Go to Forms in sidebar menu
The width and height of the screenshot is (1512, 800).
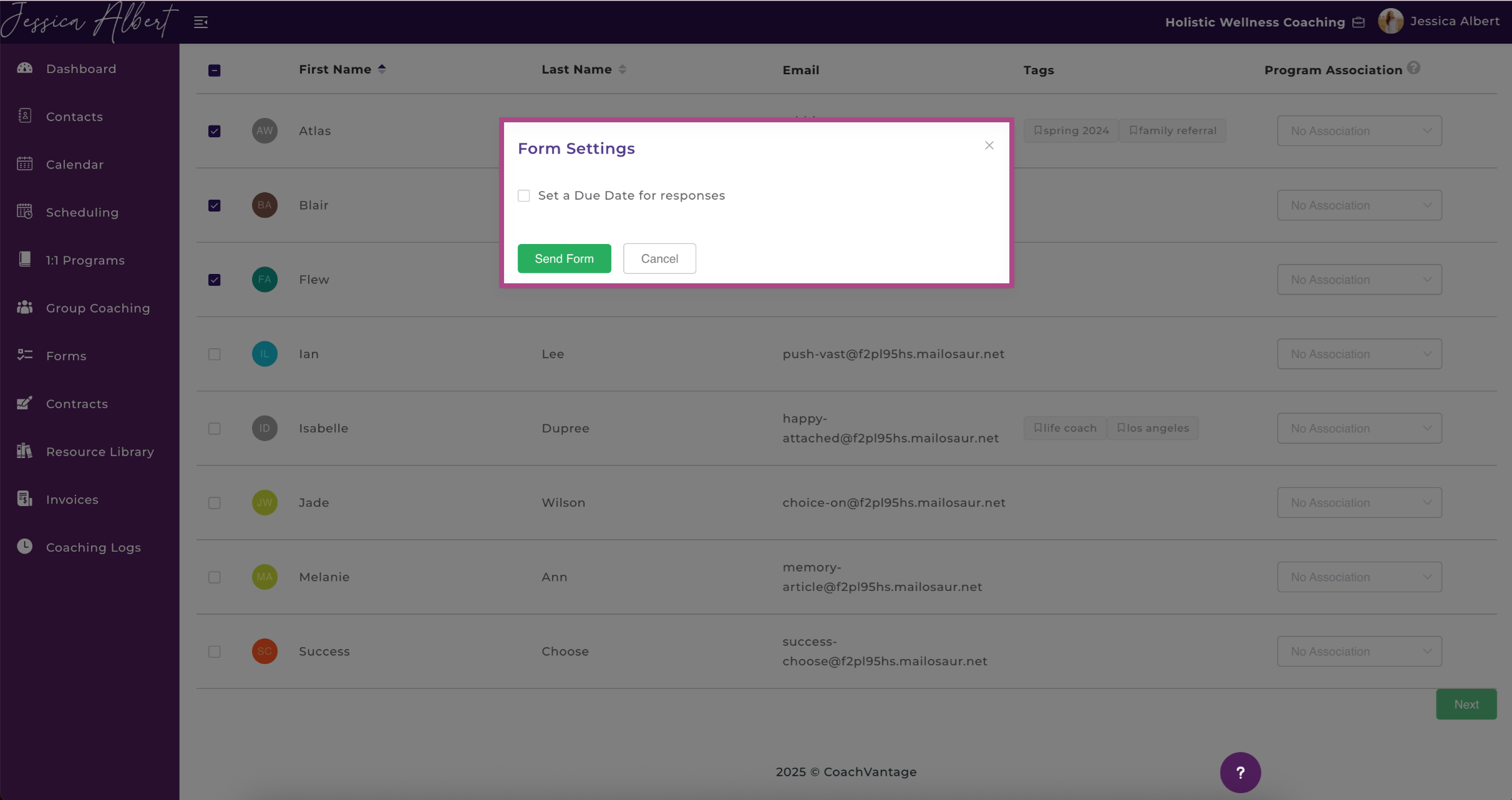click(x=66, y=356)
